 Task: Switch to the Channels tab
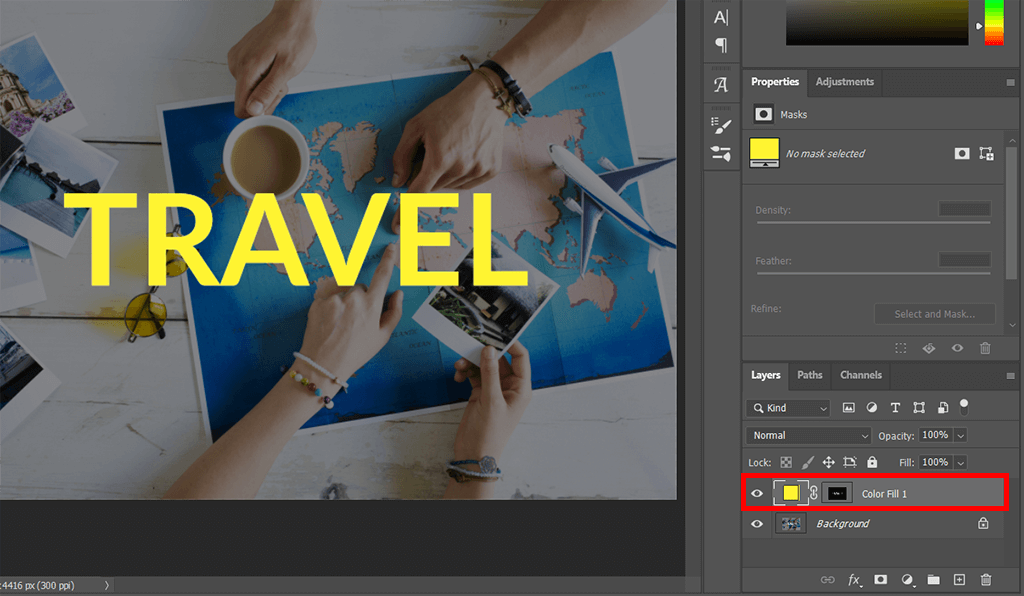tap(861, 375)
